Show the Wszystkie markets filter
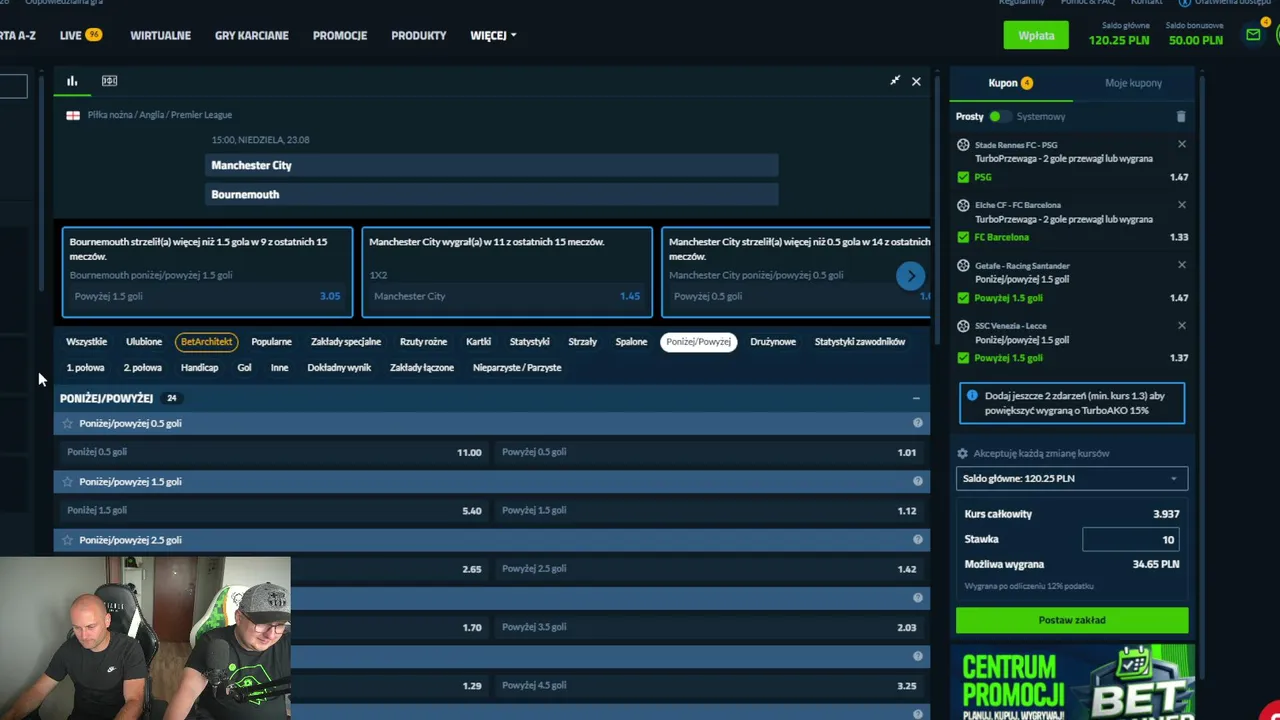 coord(86,342)
